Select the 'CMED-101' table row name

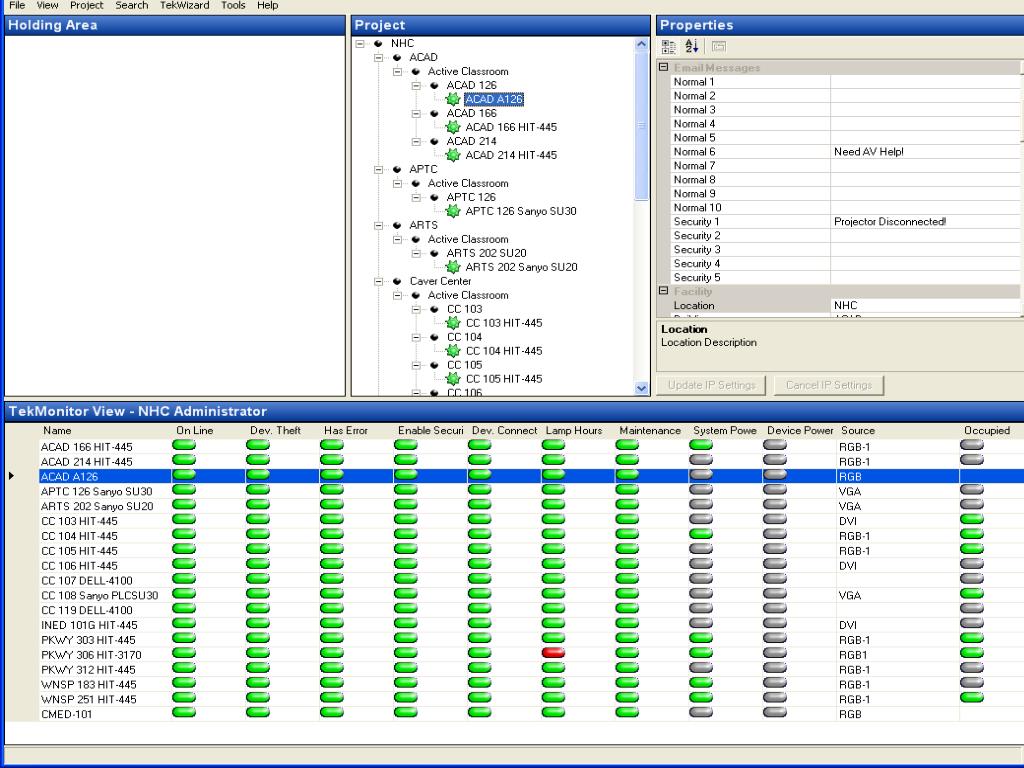(67, 714)
